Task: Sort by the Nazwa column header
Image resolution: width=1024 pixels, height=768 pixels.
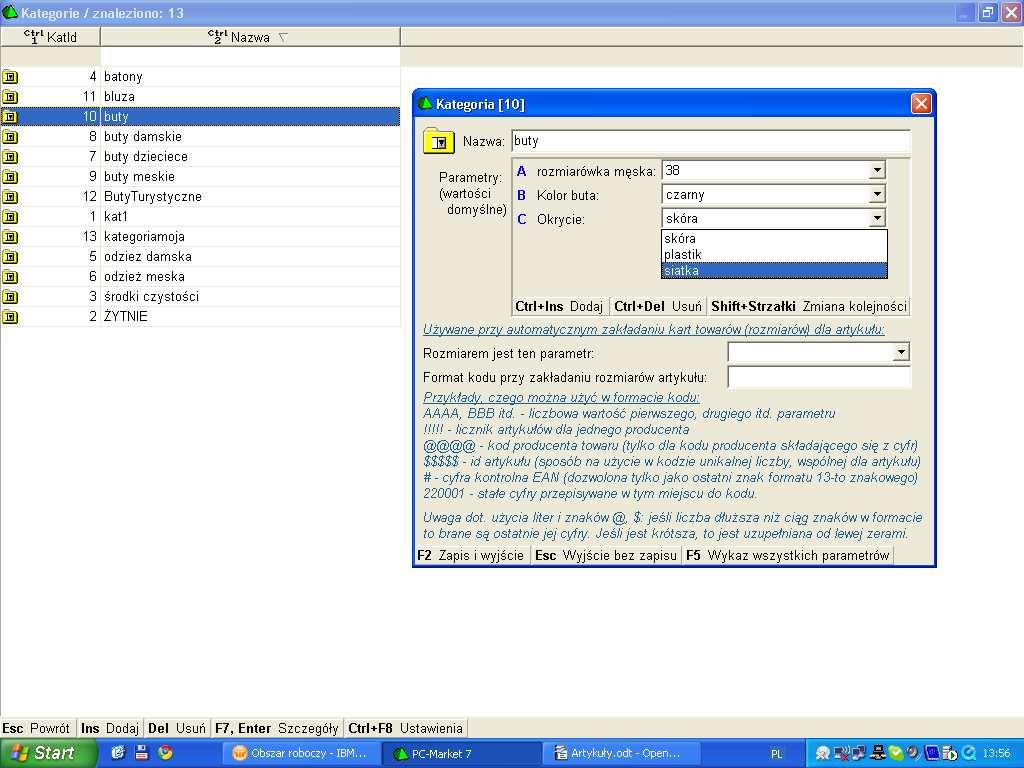Action: click(250, 37)
